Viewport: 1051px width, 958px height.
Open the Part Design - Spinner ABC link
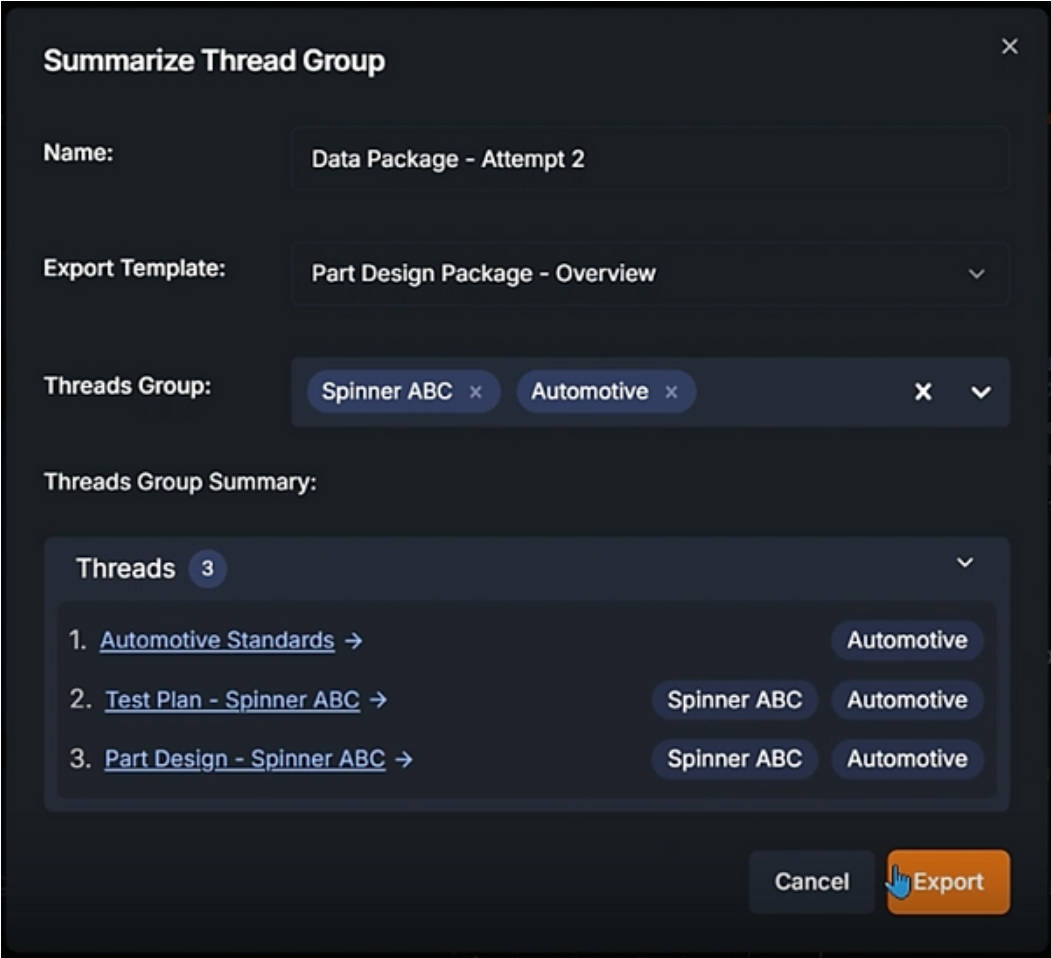coord(245,759)
